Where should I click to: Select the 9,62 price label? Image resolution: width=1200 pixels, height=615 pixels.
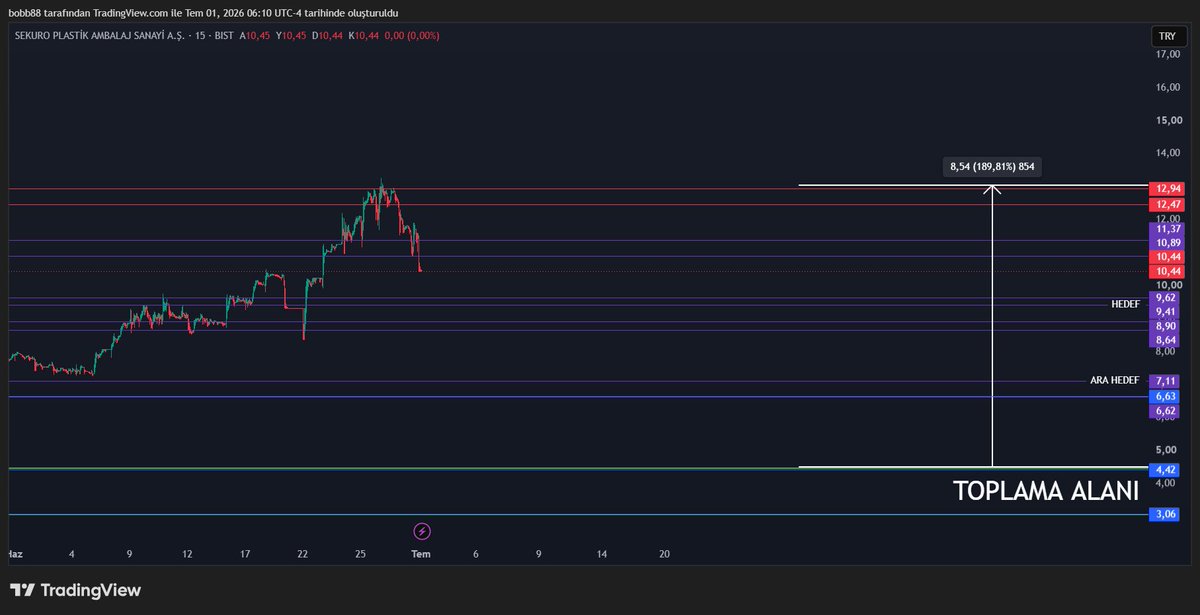click(x=1165, y=298)
